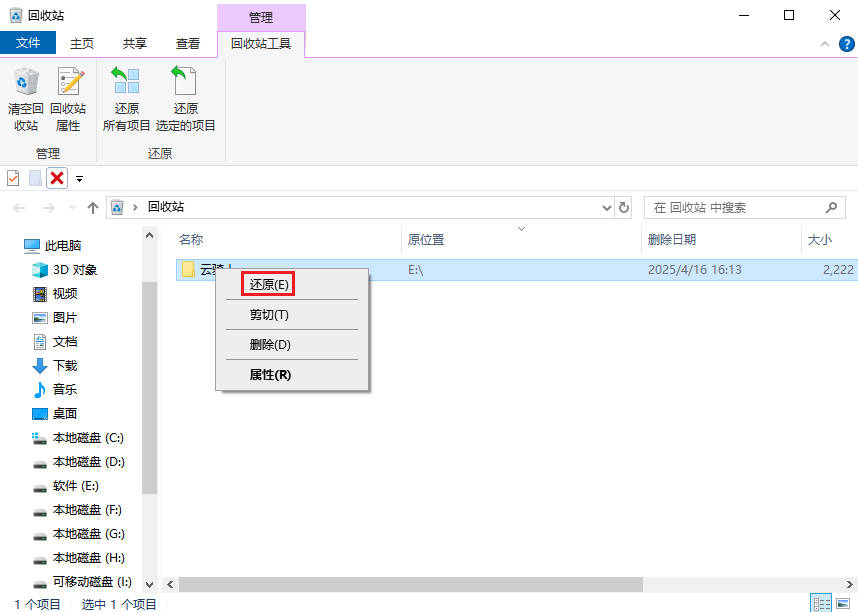Open the quick access toolbar customize dropdown
The height and width of the screenshot is (612, 858).
79,179
